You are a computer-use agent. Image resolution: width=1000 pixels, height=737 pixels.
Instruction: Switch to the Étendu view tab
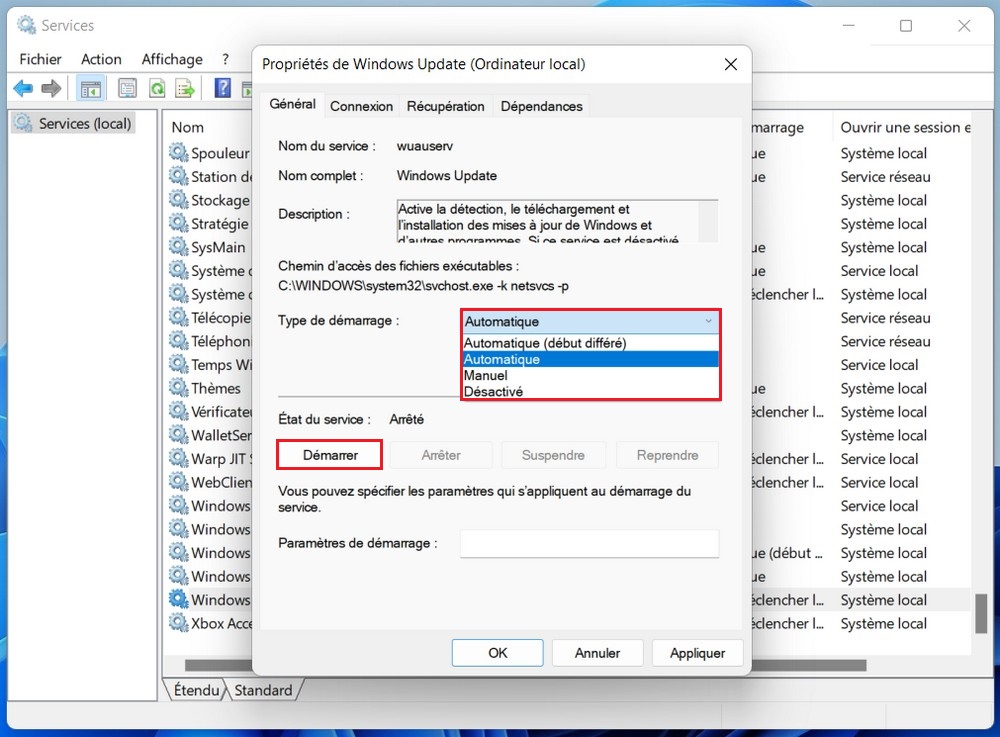[196, 690]
